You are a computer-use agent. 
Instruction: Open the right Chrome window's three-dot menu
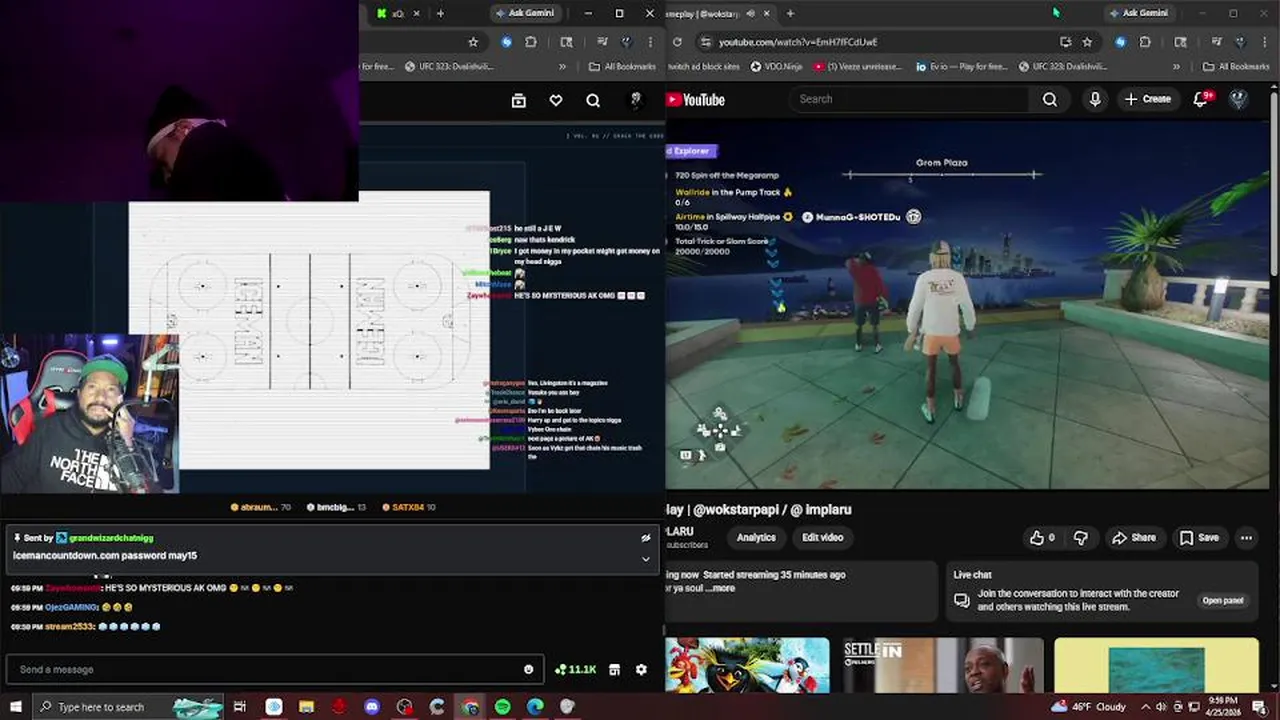coord(1265,42)
